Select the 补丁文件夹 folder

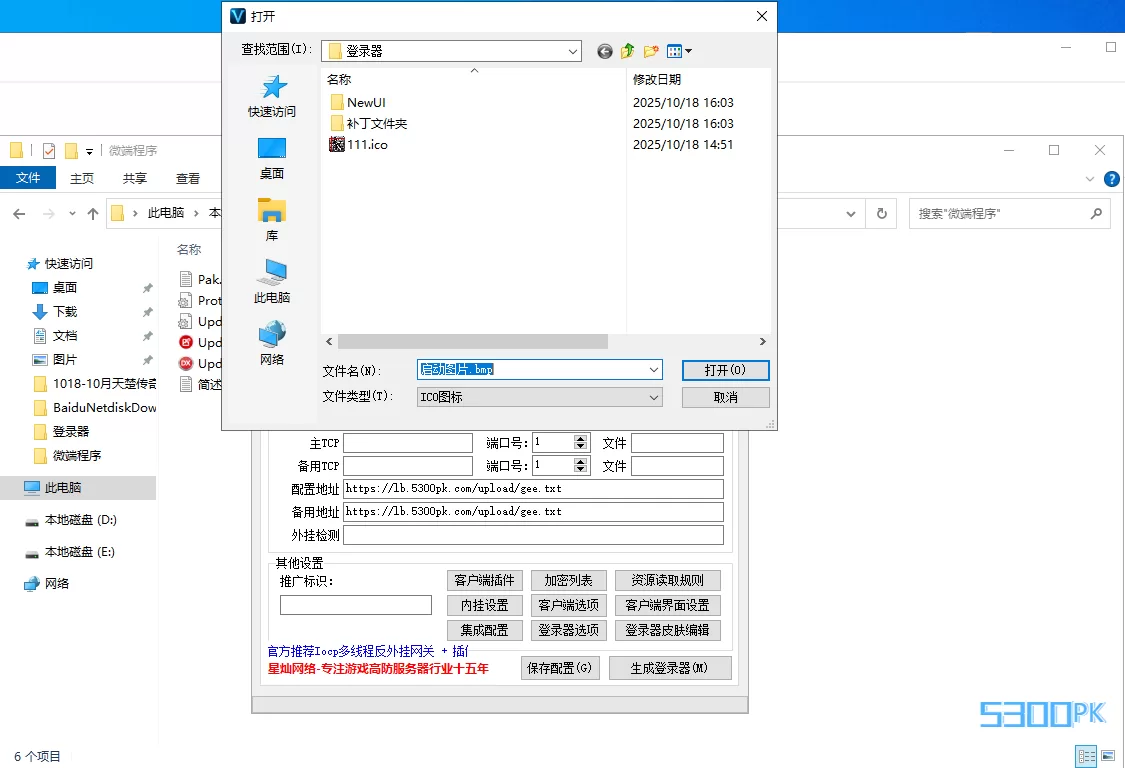pos(368,123)
